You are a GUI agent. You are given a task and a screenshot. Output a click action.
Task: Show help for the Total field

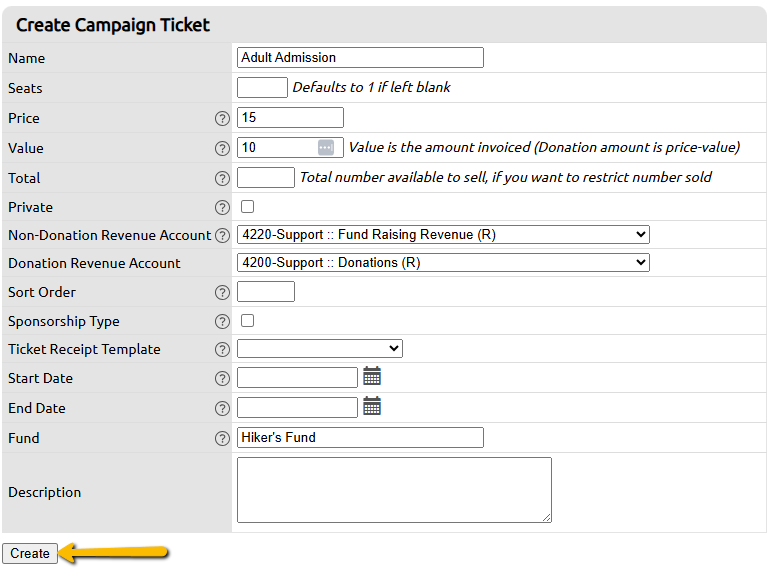point(222,179)
